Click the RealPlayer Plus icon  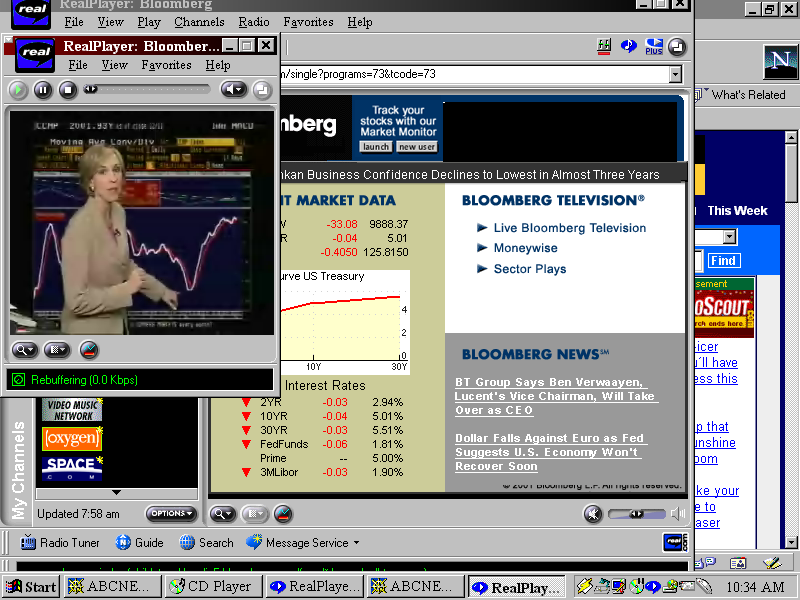654,46
